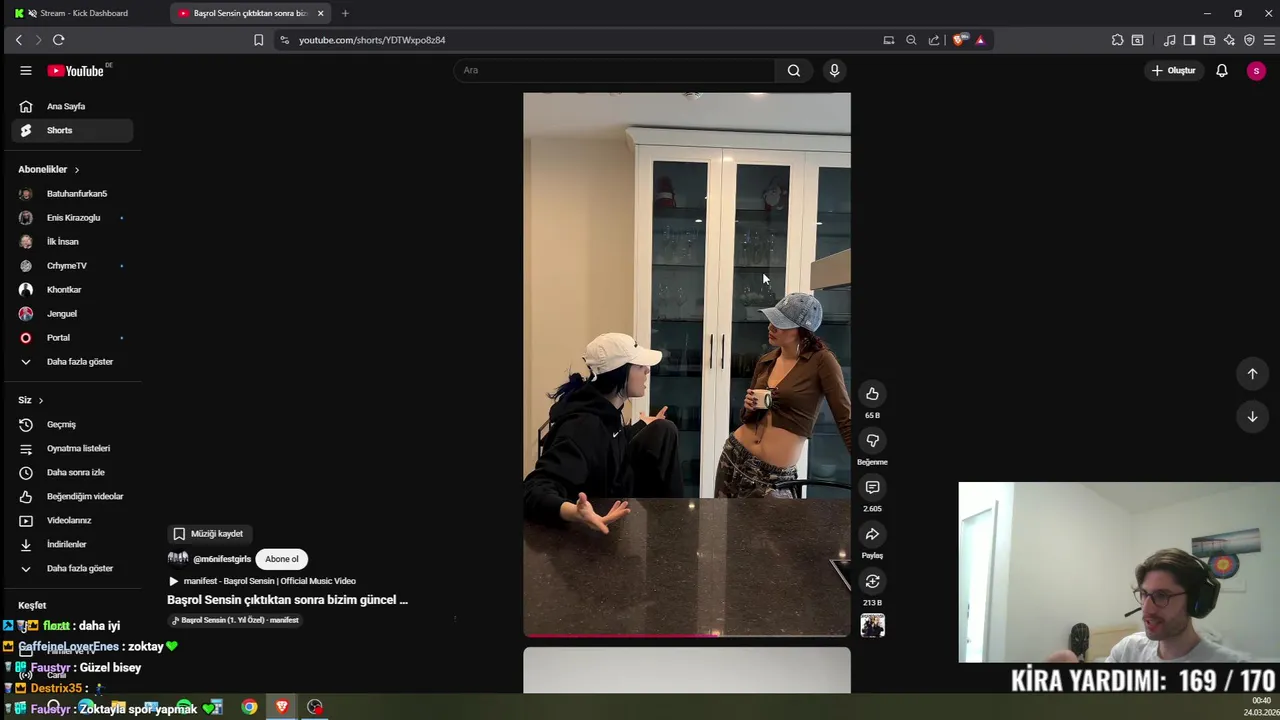Like the Short with thumbs-up

pyautogui.click(x=872, y=394)
